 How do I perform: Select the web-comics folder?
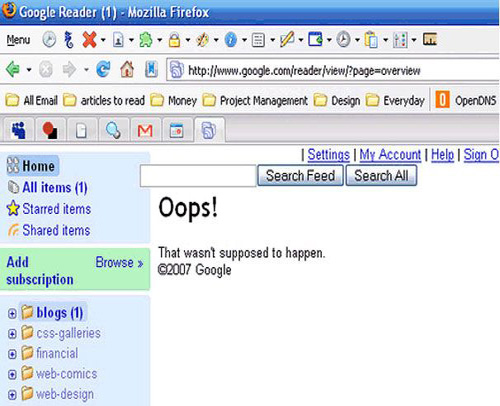pos(59,374)
